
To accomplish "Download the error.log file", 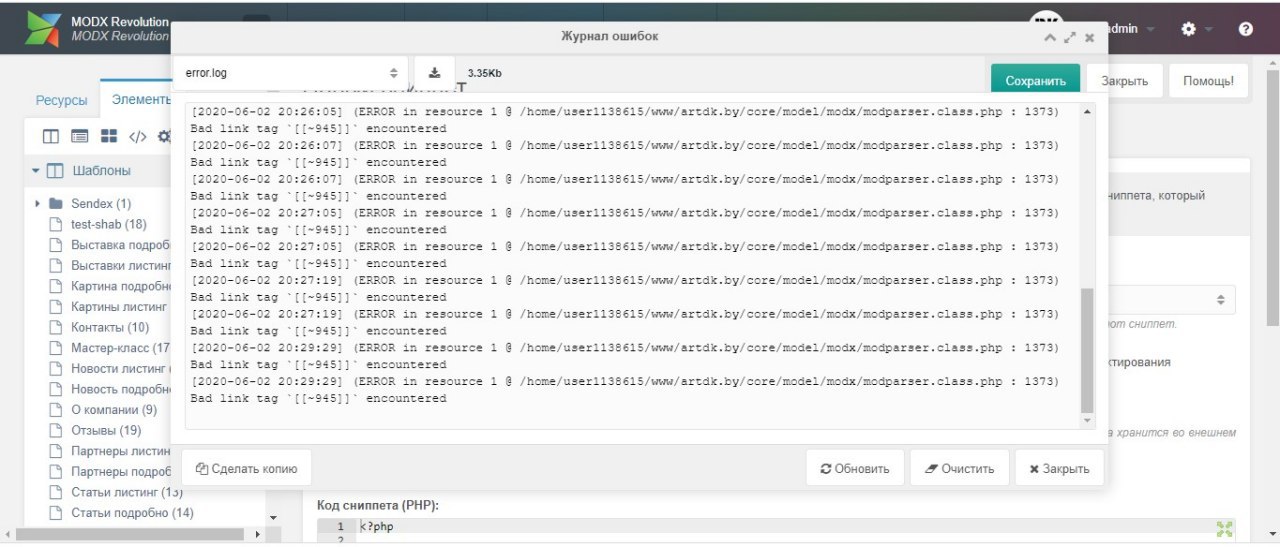I will point(434,73).
